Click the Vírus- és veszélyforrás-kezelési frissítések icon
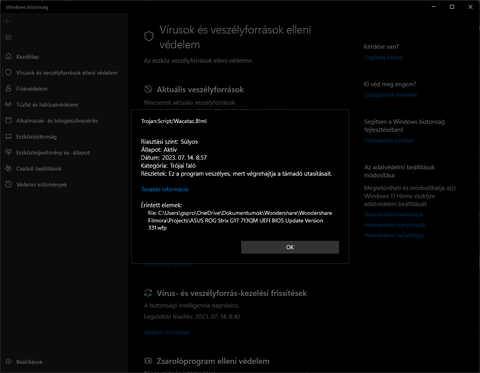480x373 pixels. tap(148, 293)
